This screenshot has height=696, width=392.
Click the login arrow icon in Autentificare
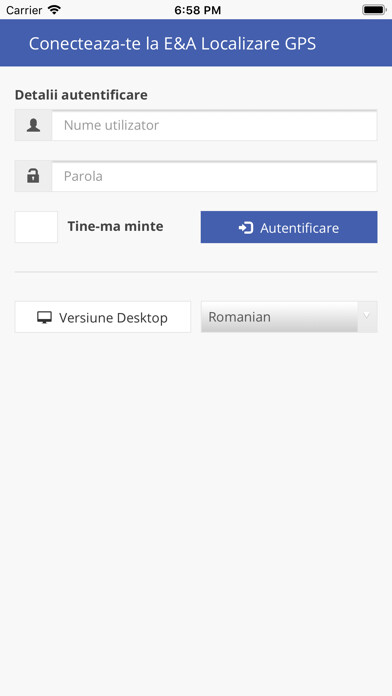tap(246, 228)
